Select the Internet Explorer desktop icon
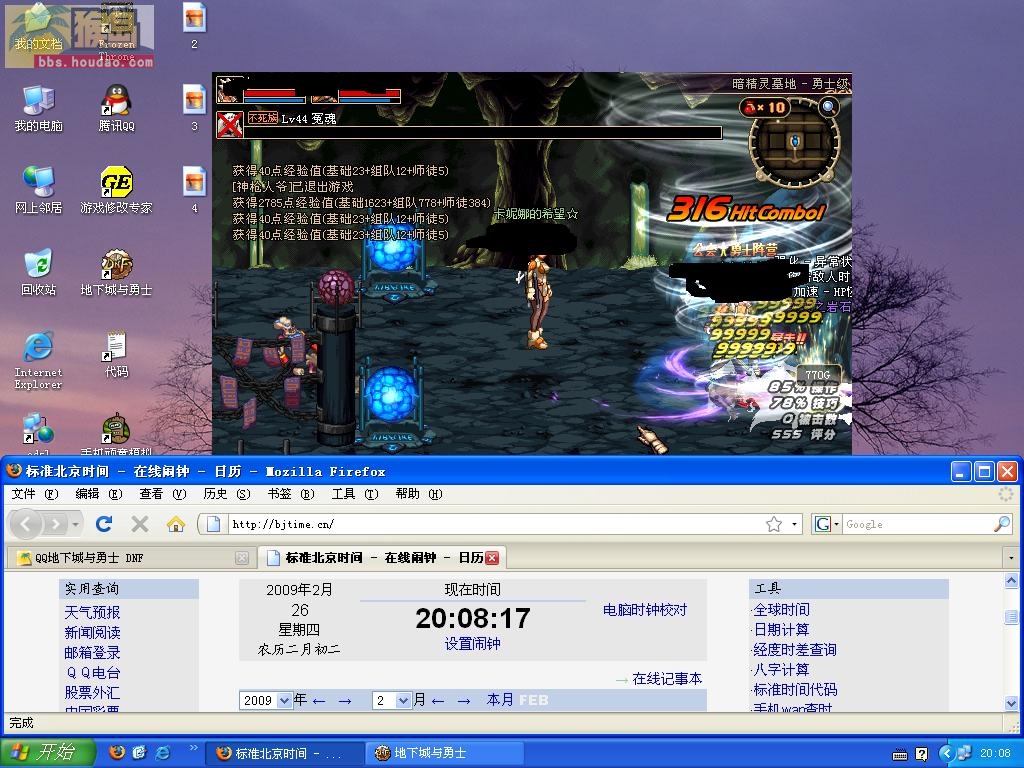 (x=39, y=360)
